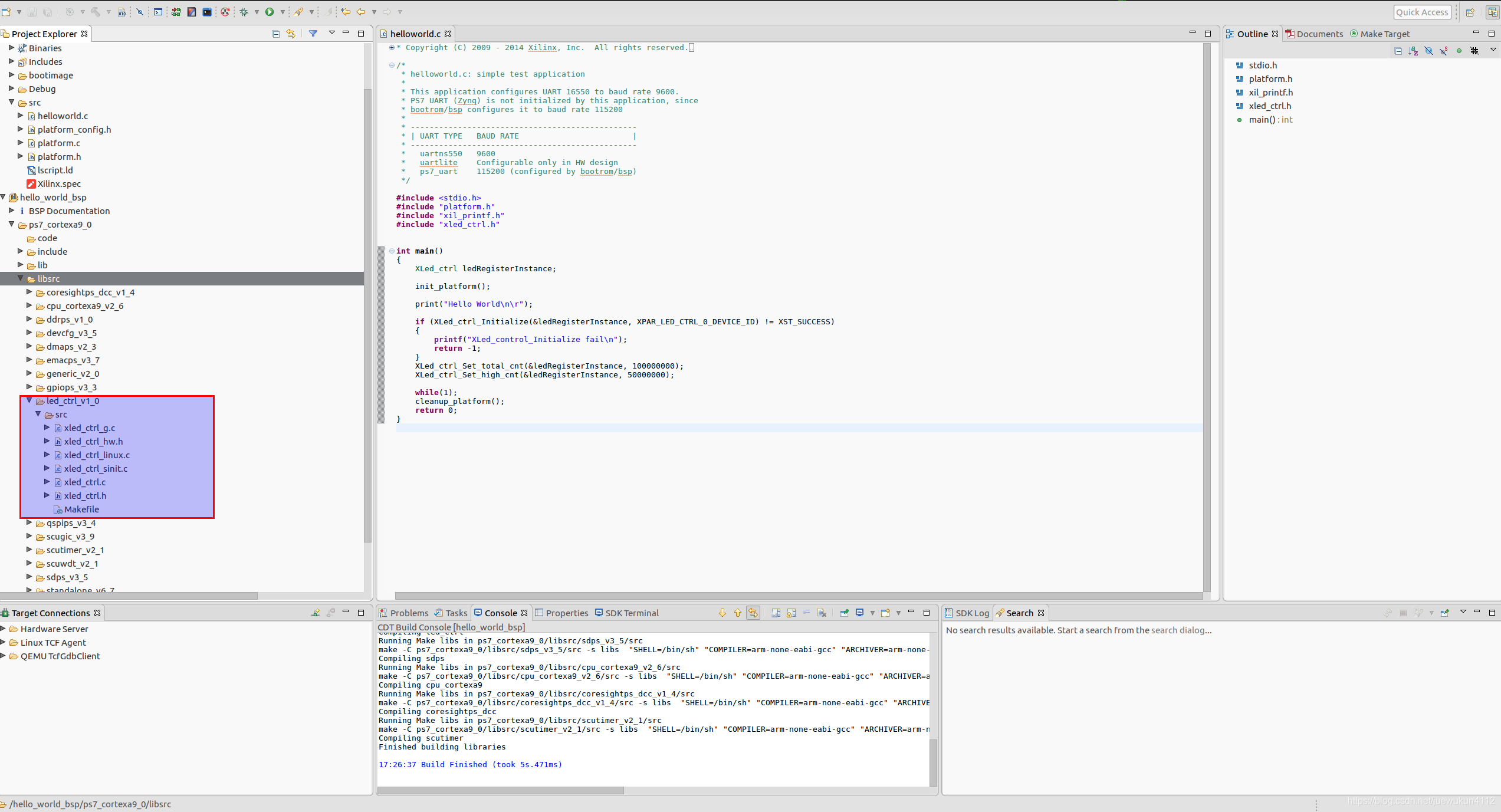The image size is (1501, 812).
Task: Click the Debug bug icon
Action: tap(244, 12)
